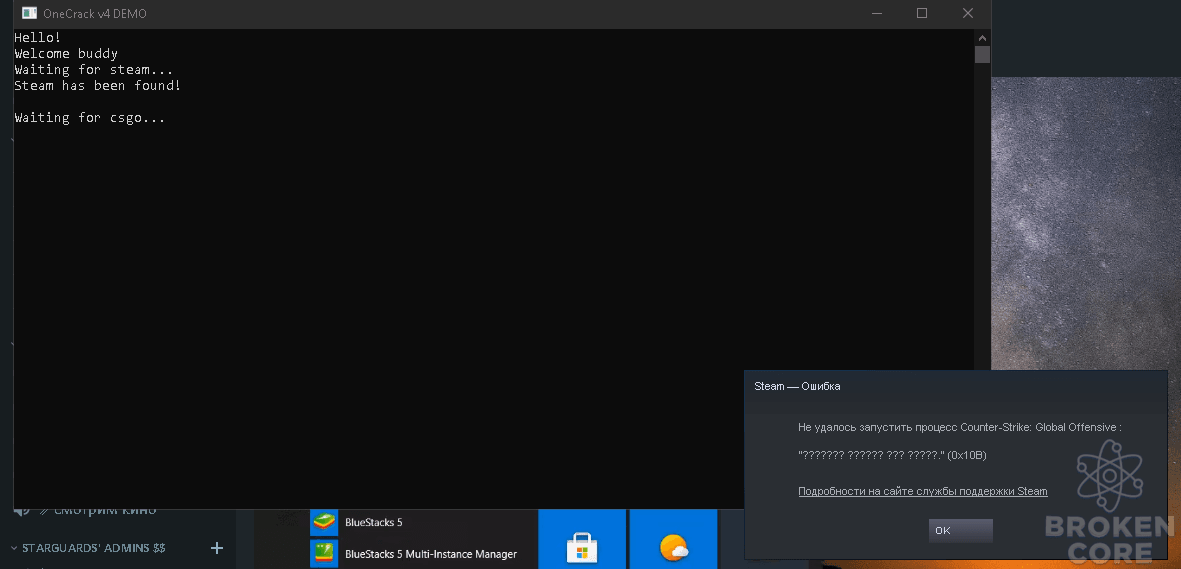Launch BlueStacks 5 via its app icon

324,522
